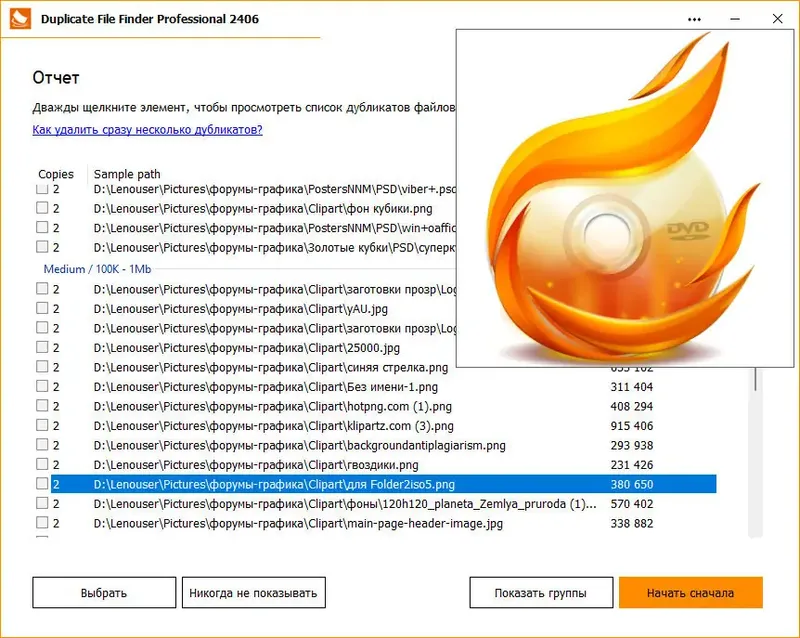Select the row path Clipart\yAU.jpg

click(240, 309)
